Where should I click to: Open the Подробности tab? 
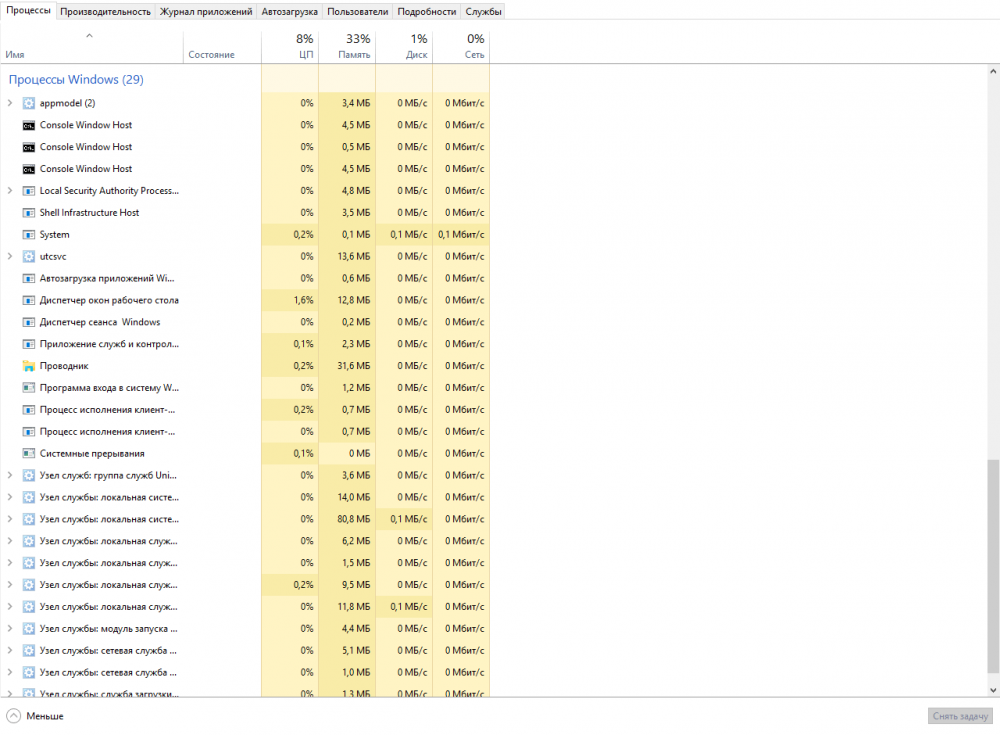(427, 11)
